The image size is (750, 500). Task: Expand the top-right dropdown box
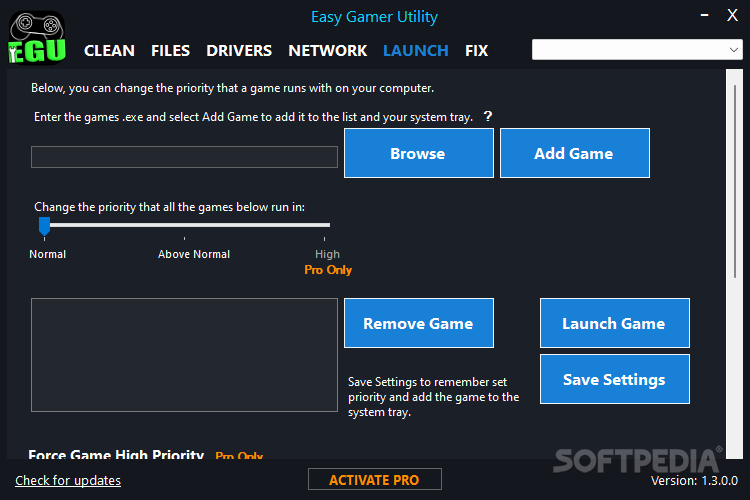[x=637, y=49]
